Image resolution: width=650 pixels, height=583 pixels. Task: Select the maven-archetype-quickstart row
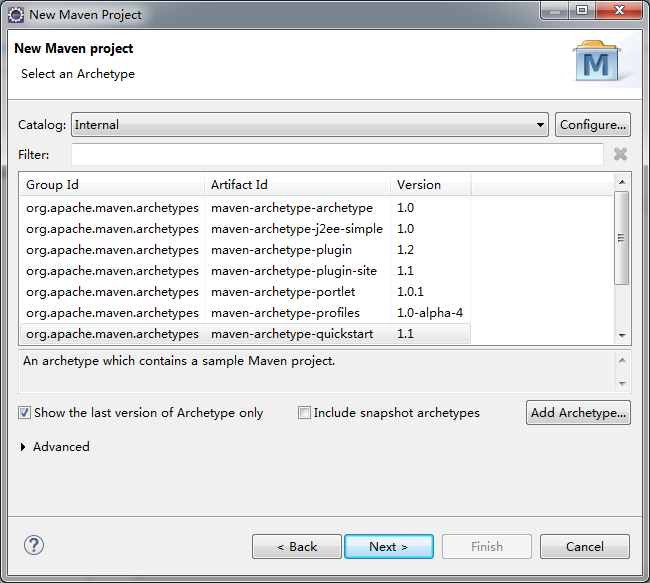pos(245,334)
